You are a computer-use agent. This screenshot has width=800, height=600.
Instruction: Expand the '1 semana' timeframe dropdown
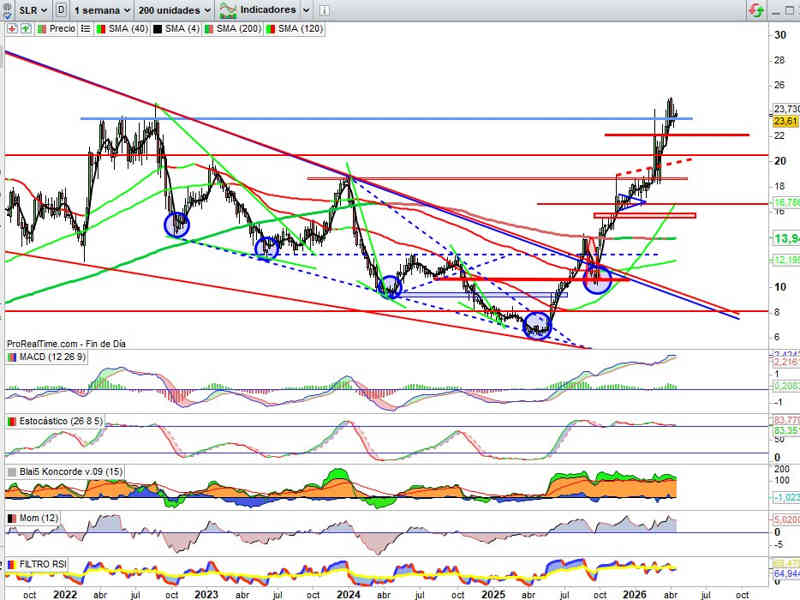pos(103,10)
